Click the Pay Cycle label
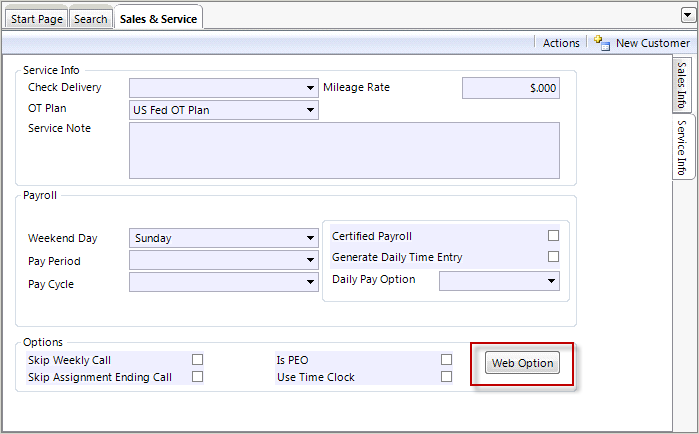 pyautogui.click(x=51, y=284)
